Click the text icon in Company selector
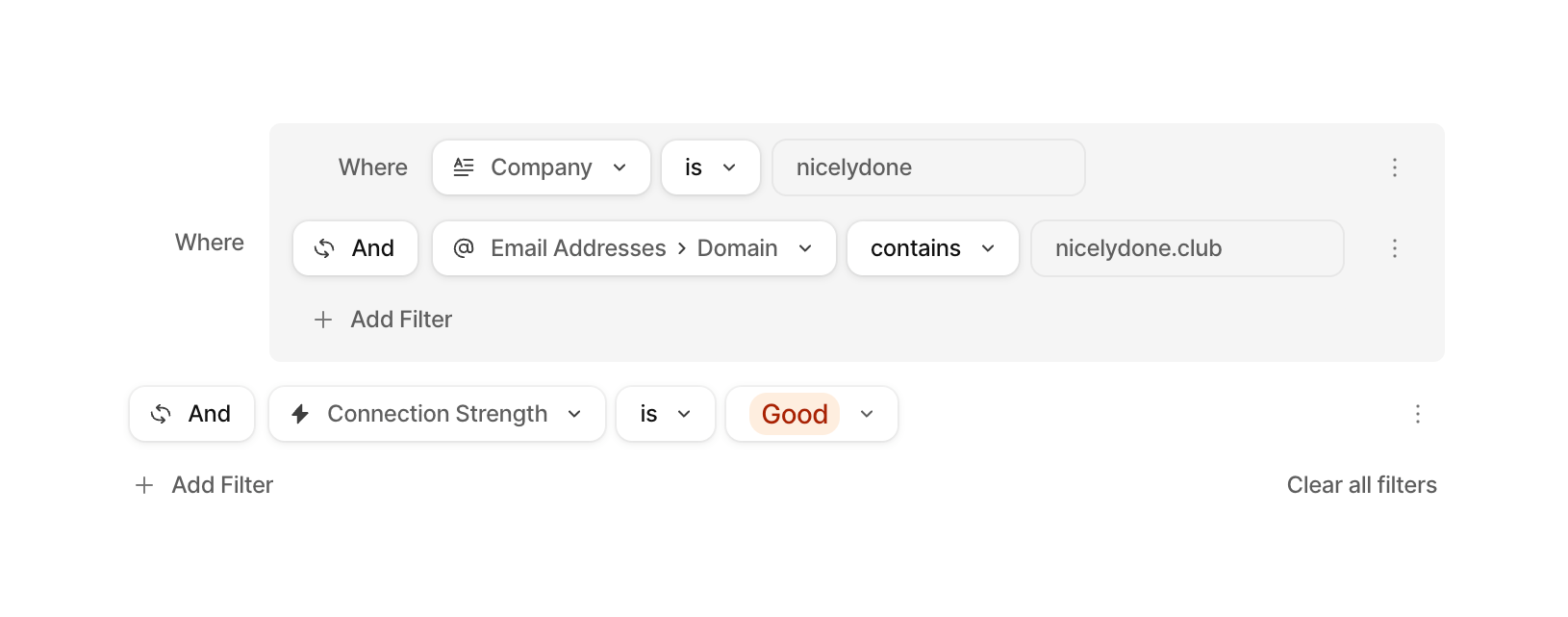This screenshot has width=1568, height=617. (464, 167)
